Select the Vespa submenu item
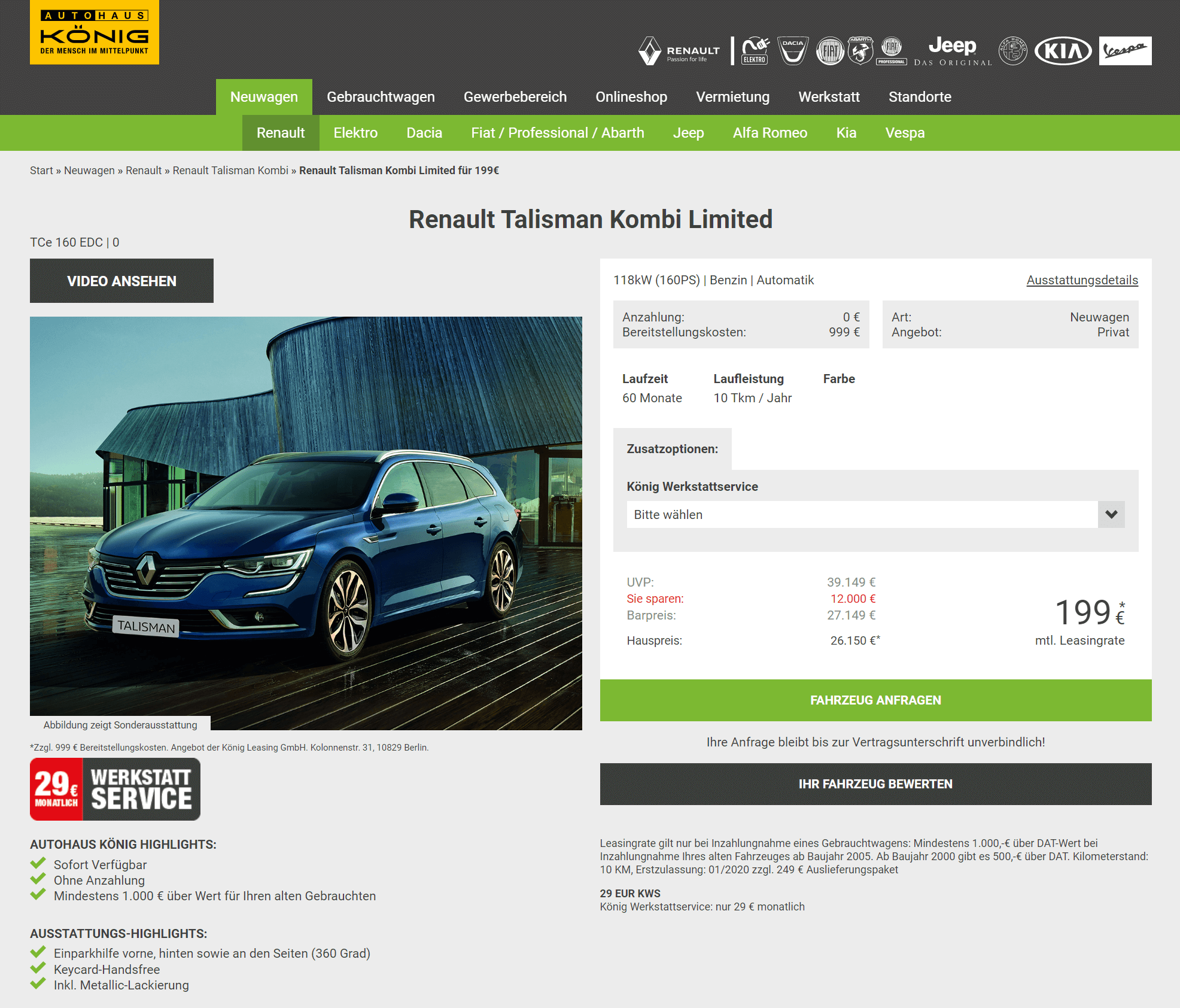Image resolution: width=1180 pixels, height=1008 pixels. (x=905, y=133)
